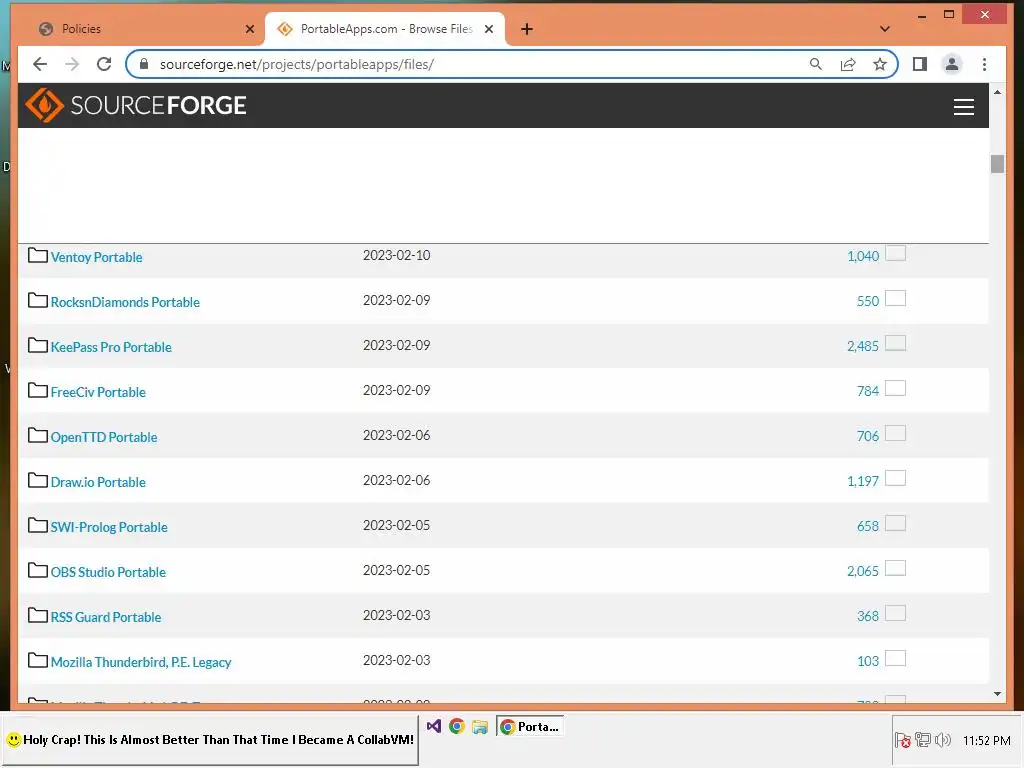Click the zoom magnifier icon in address bar

816,64
